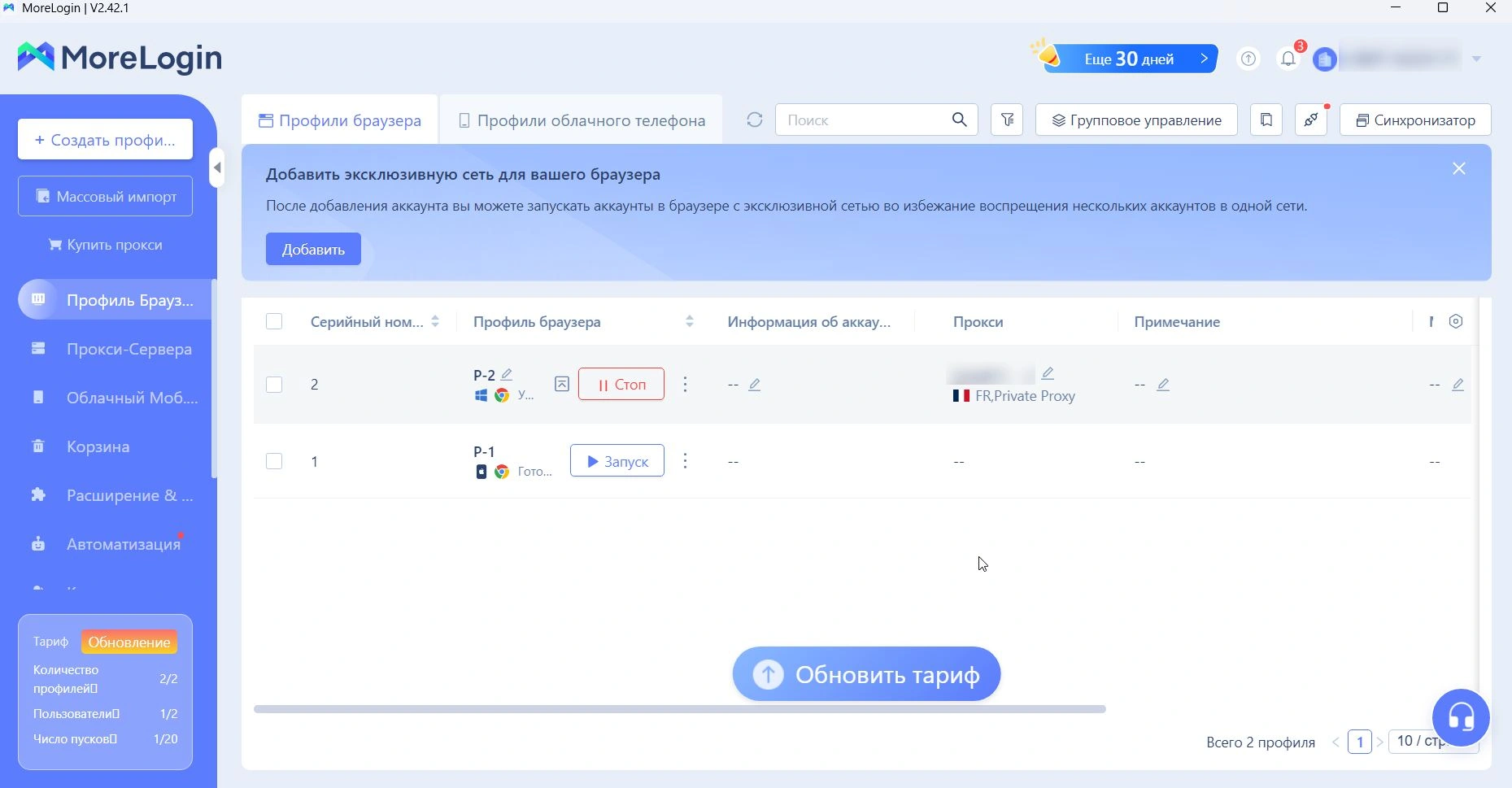The width and height of the screenshot is (1512, 788).
Task: Open Прокси-Сервера in the sidebar
Action: click(x=129, y=349)
